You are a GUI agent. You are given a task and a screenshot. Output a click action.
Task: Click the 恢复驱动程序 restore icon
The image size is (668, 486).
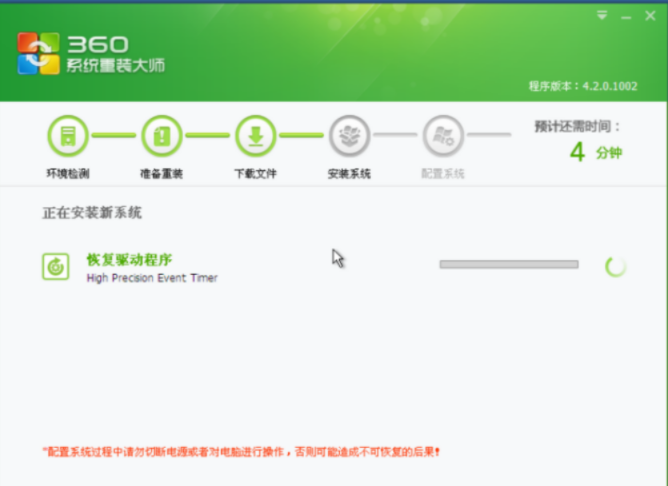click(55, 267)
